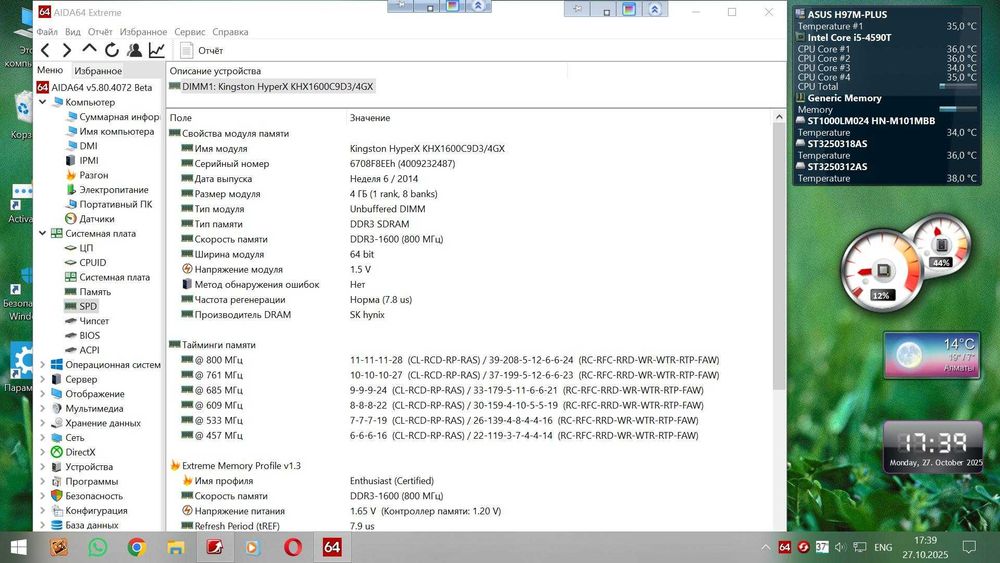
Task: Go up one level with the up arrow icon
Action: pyautogui.click(x=89, y=49)
